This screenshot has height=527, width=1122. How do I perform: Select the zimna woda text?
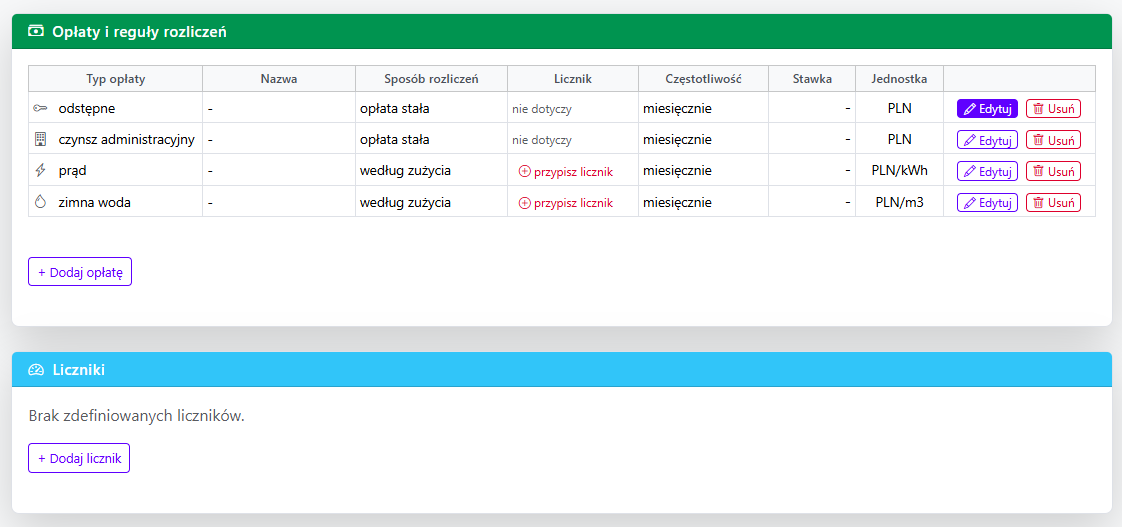click(x=94, y=203)
